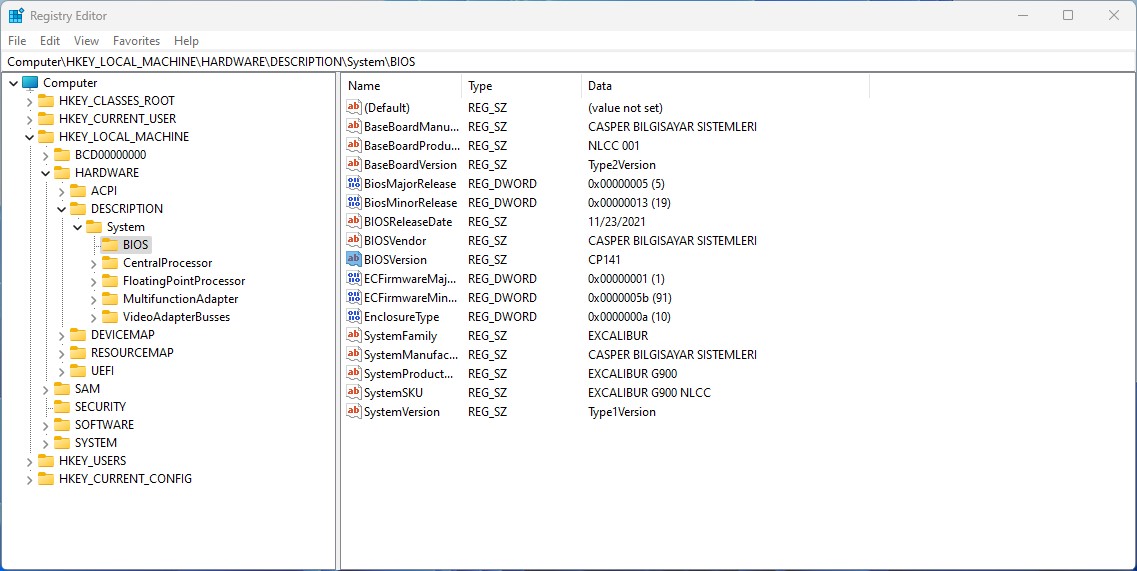The height and width of the screenshot is (571, 1137).
Task: Collapse the HARDWARE key chevron
Action: coord(46,173)
